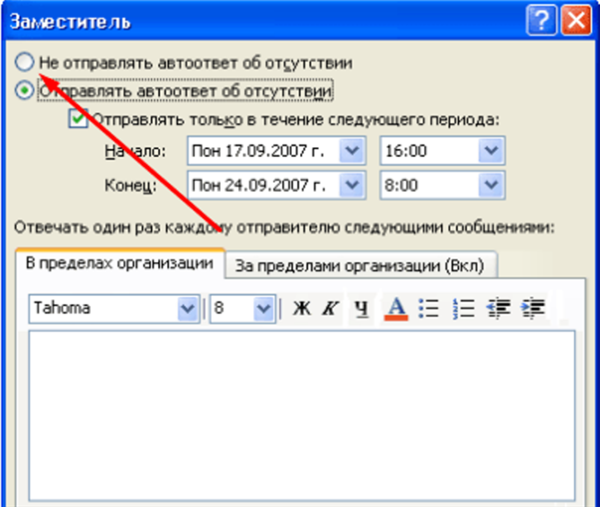Open the Начало time dropdown showing 16:00
The width and height of the screenshot is (600, 507).
tap(491, 151)
